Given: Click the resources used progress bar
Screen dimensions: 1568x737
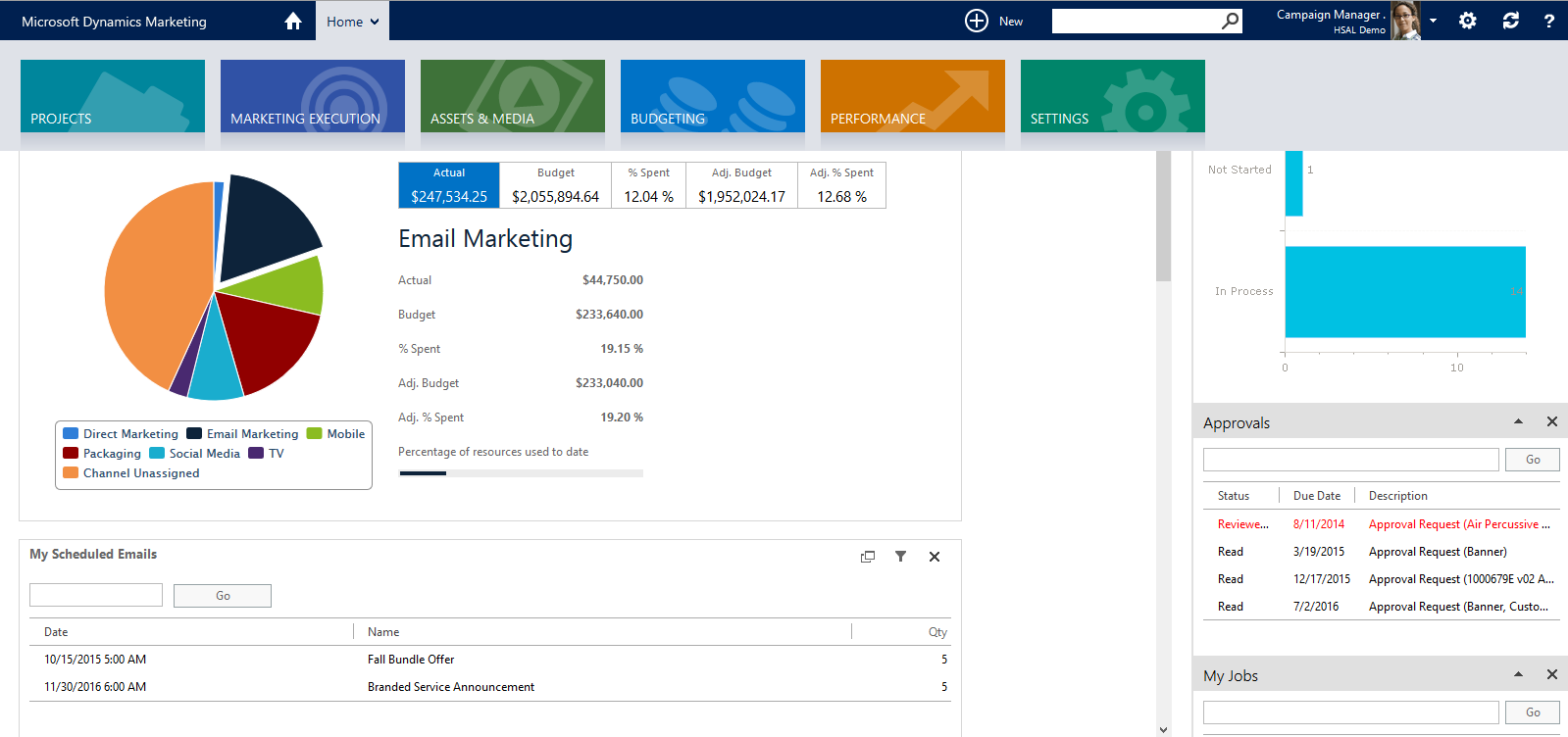Looking at the screenshot, I should (521, 473).
